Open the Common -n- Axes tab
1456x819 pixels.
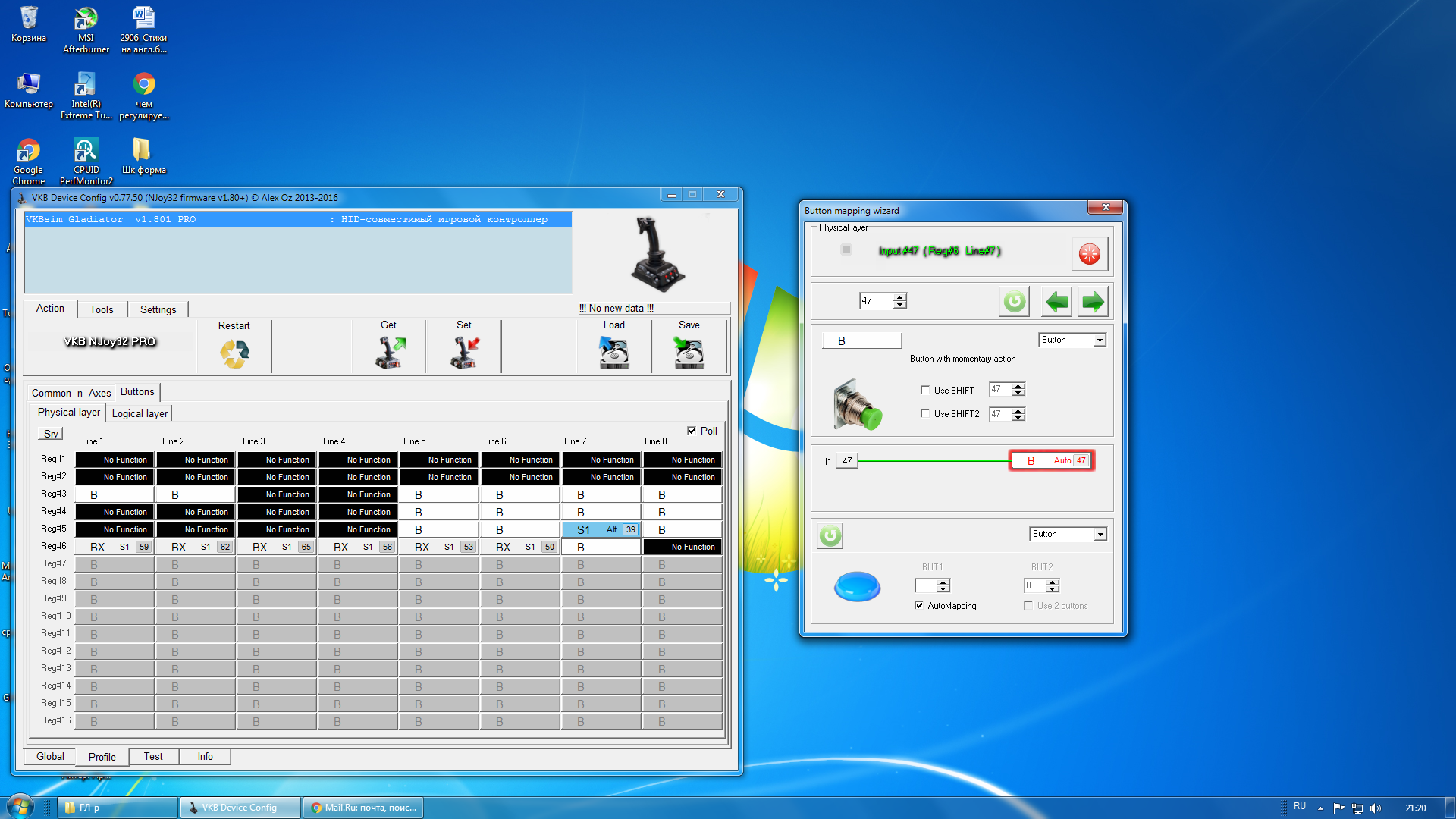(71, 393)
